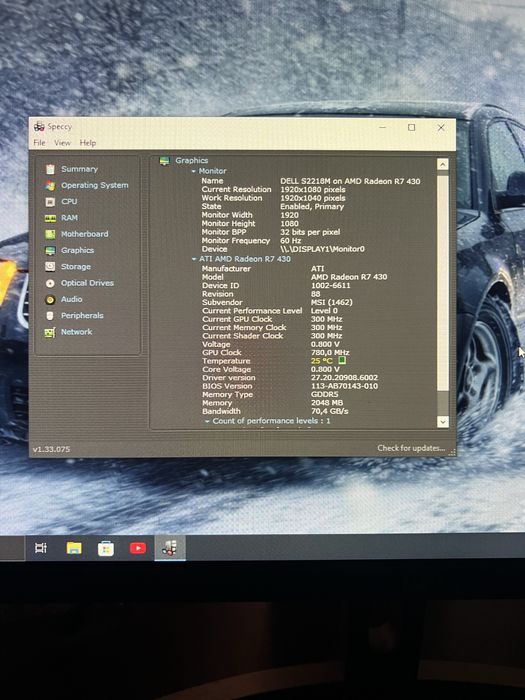Viewport: 525px width, 700px height.
Task: Select the Peripherals section
Action: click(x=82, y=316)
